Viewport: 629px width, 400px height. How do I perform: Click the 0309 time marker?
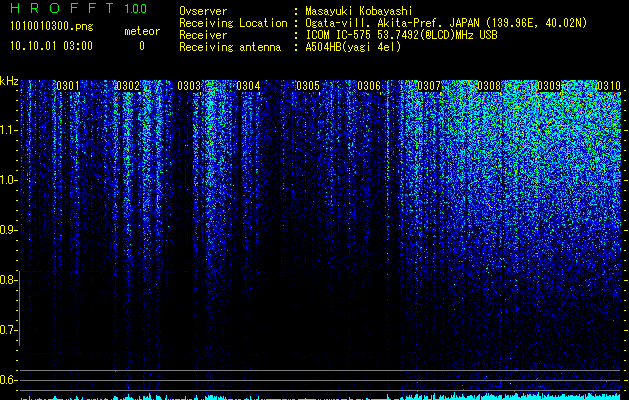click(549, 86)
